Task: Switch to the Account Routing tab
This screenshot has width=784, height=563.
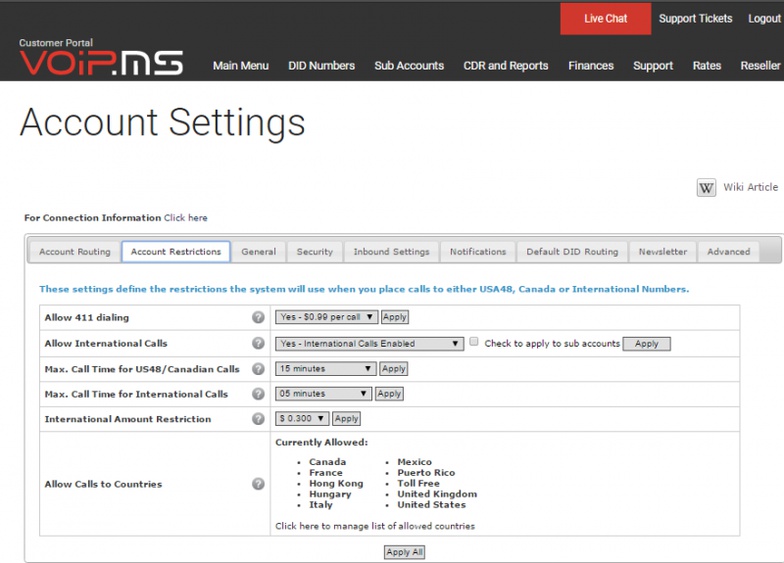Action: click(x=75, y=252)
